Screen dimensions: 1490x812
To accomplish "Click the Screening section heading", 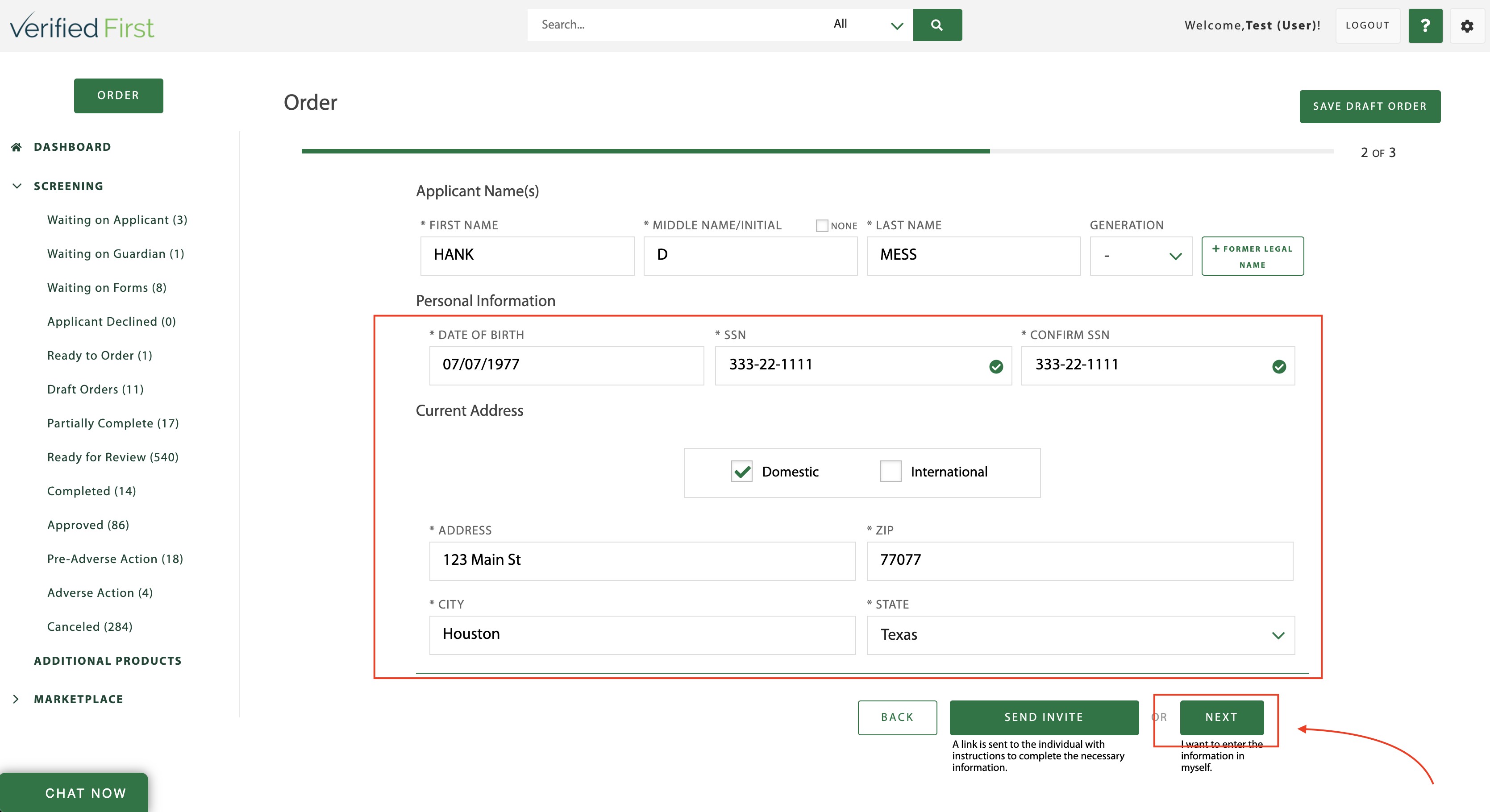I will (68, 186).
